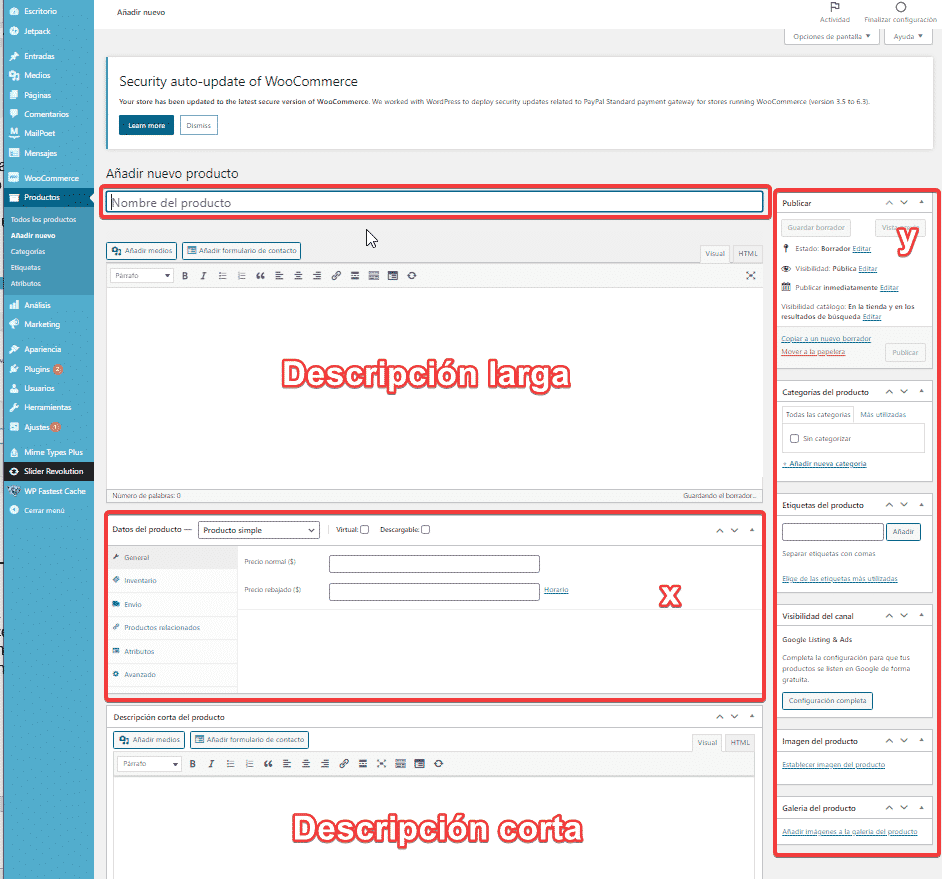Insert a link using the editor toolbar

pyautogui.click(x=336, y=275)
